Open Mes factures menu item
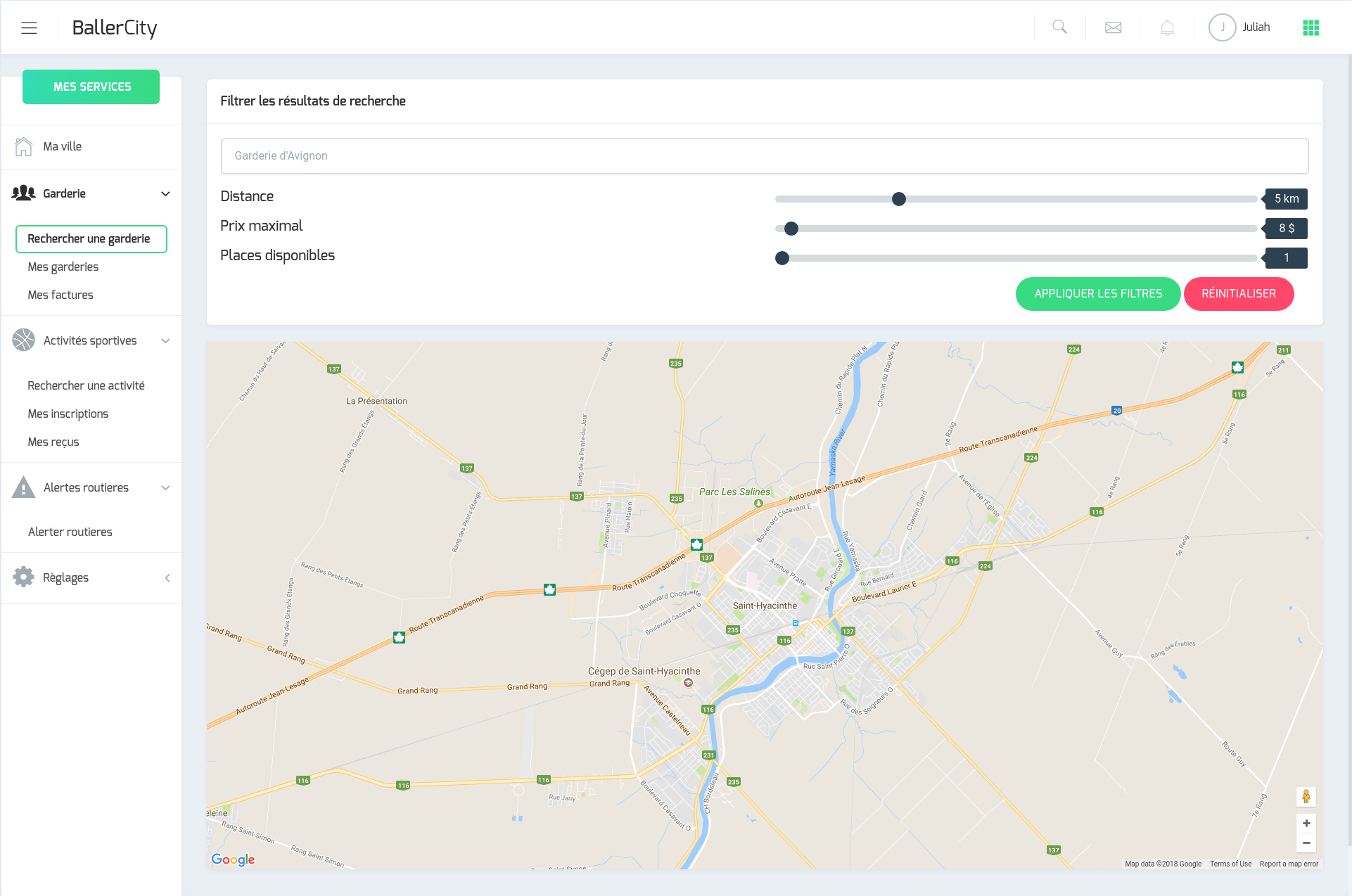Image resolution: width=1352 pixels, height=896 pixels. point(60,295)
